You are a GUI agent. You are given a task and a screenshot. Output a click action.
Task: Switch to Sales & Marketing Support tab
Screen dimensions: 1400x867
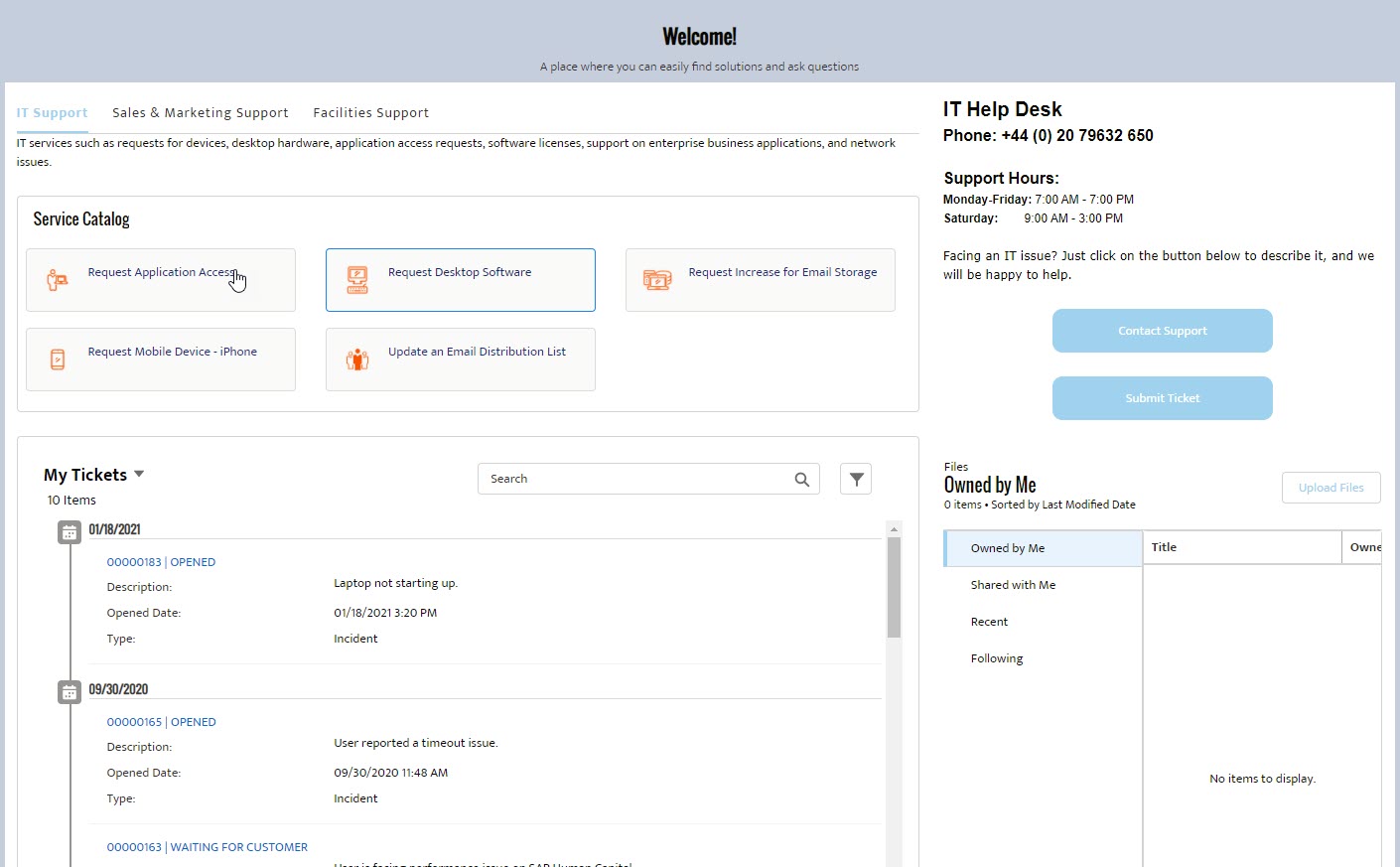(200, 113)
